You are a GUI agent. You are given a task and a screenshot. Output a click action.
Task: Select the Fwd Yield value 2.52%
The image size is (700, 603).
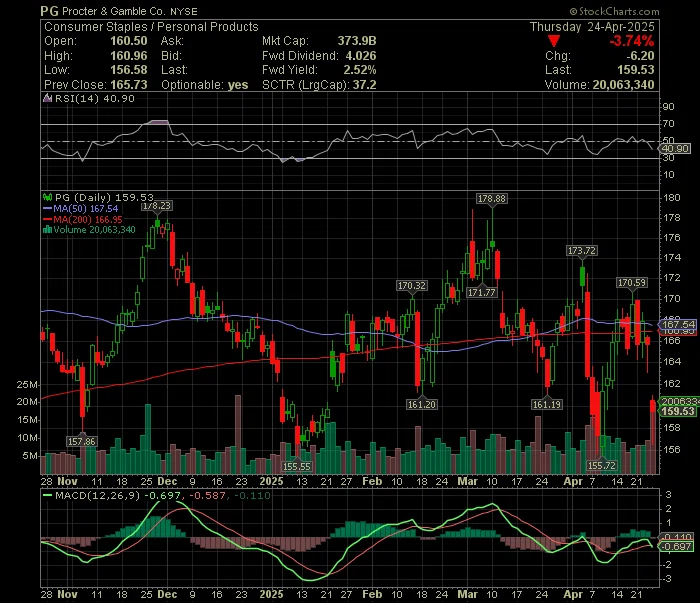point(360,70)
